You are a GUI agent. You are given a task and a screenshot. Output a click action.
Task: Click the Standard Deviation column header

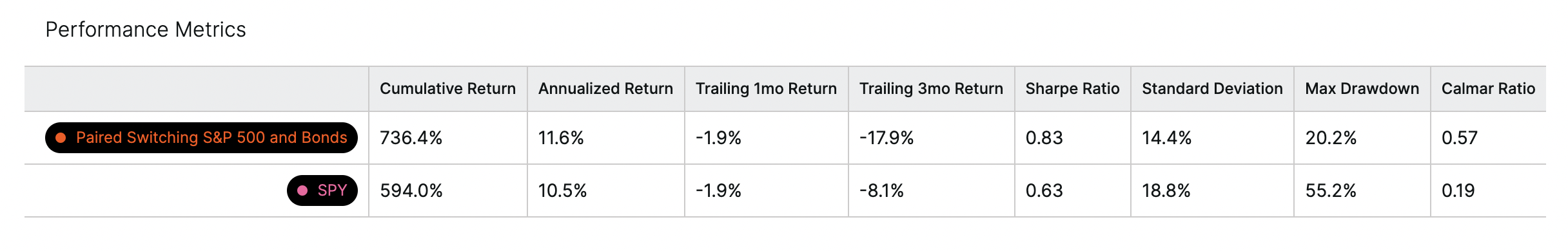tap(1212, 89)
